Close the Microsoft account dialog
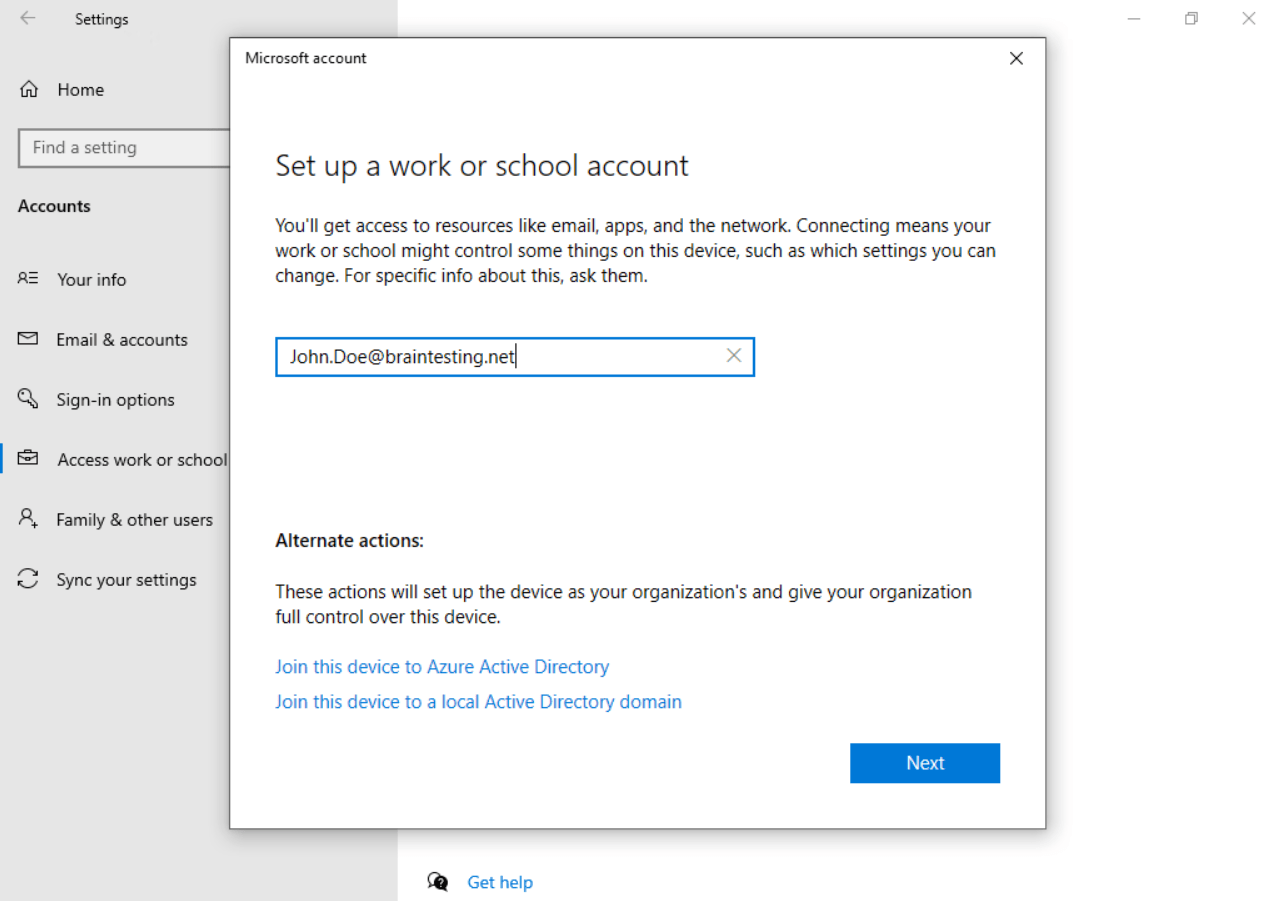The width and height of the screenshot is (1276, 901). [x=1016, y=58]
